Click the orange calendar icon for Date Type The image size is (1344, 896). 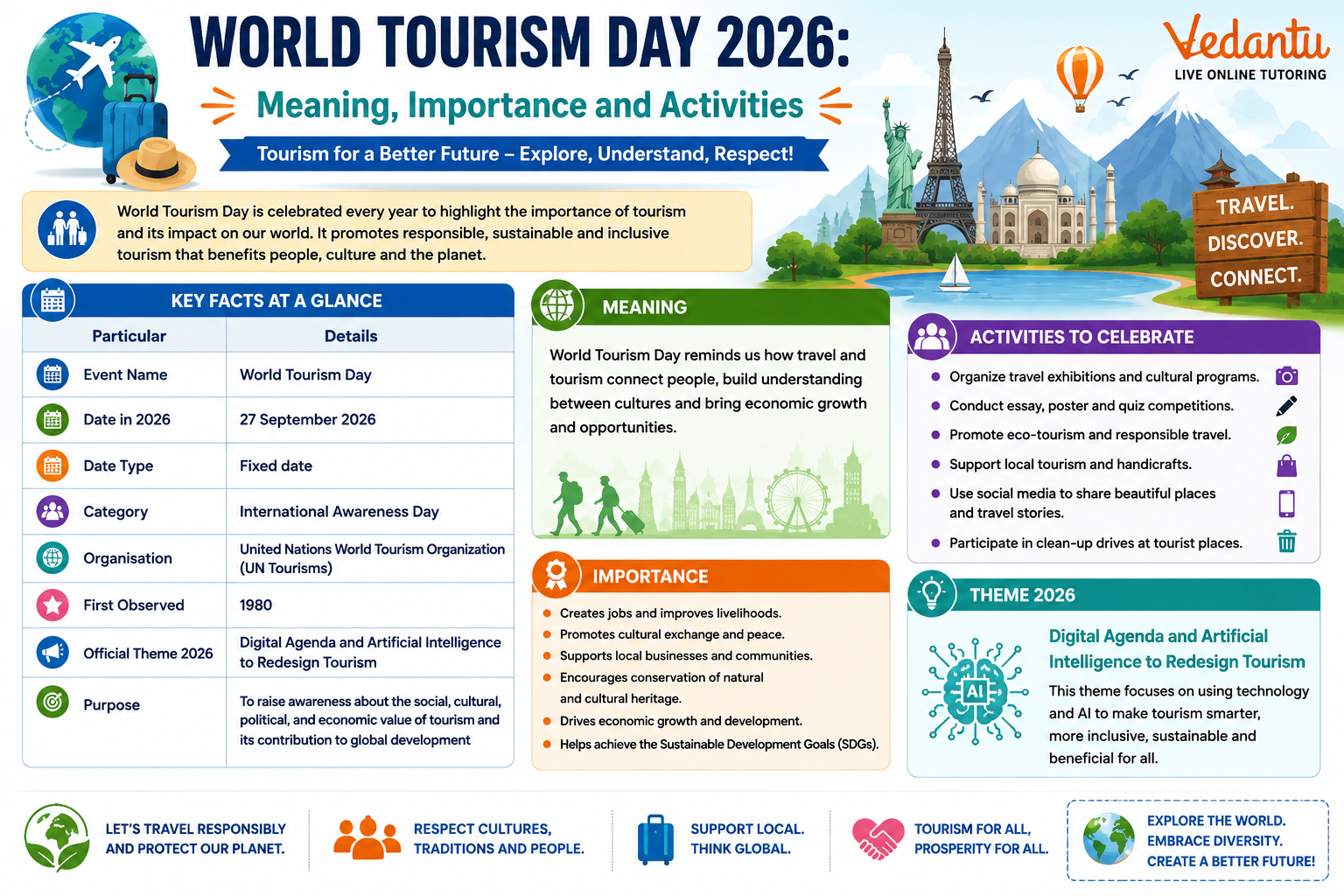point(52,465)
